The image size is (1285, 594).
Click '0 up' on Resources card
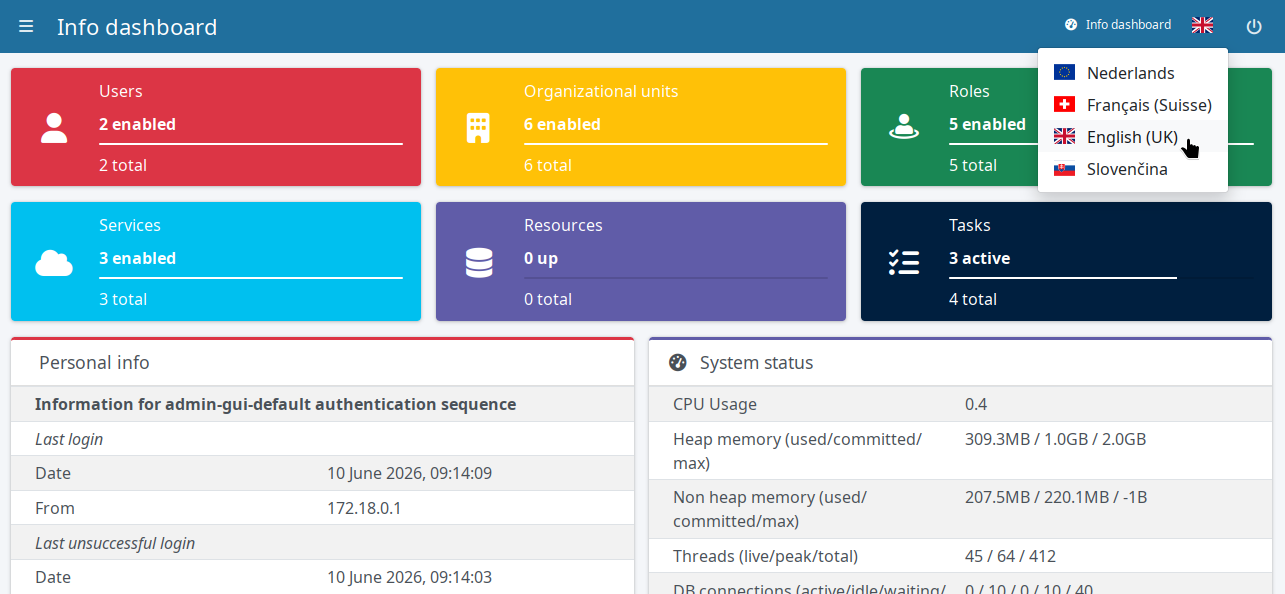[x=541, y=258]
